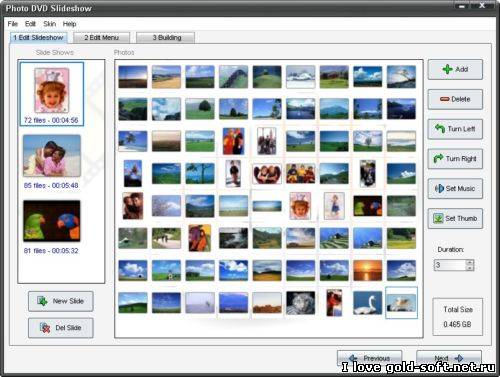This screenshot has width=500, height=377.
Task: Click the green plus Add button
Action: pos(455,69)
